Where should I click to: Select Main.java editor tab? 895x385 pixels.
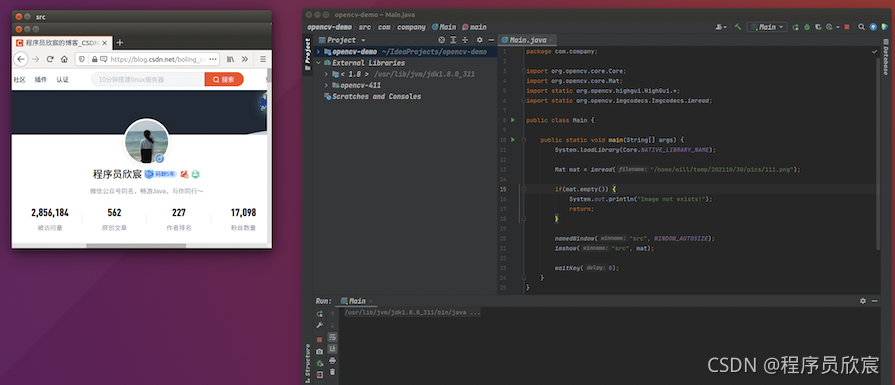(x=527, y=40)
